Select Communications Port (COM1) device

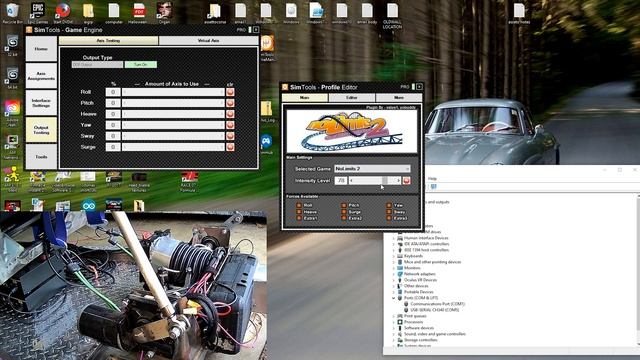pyautogui.click(x=438, y=304)
